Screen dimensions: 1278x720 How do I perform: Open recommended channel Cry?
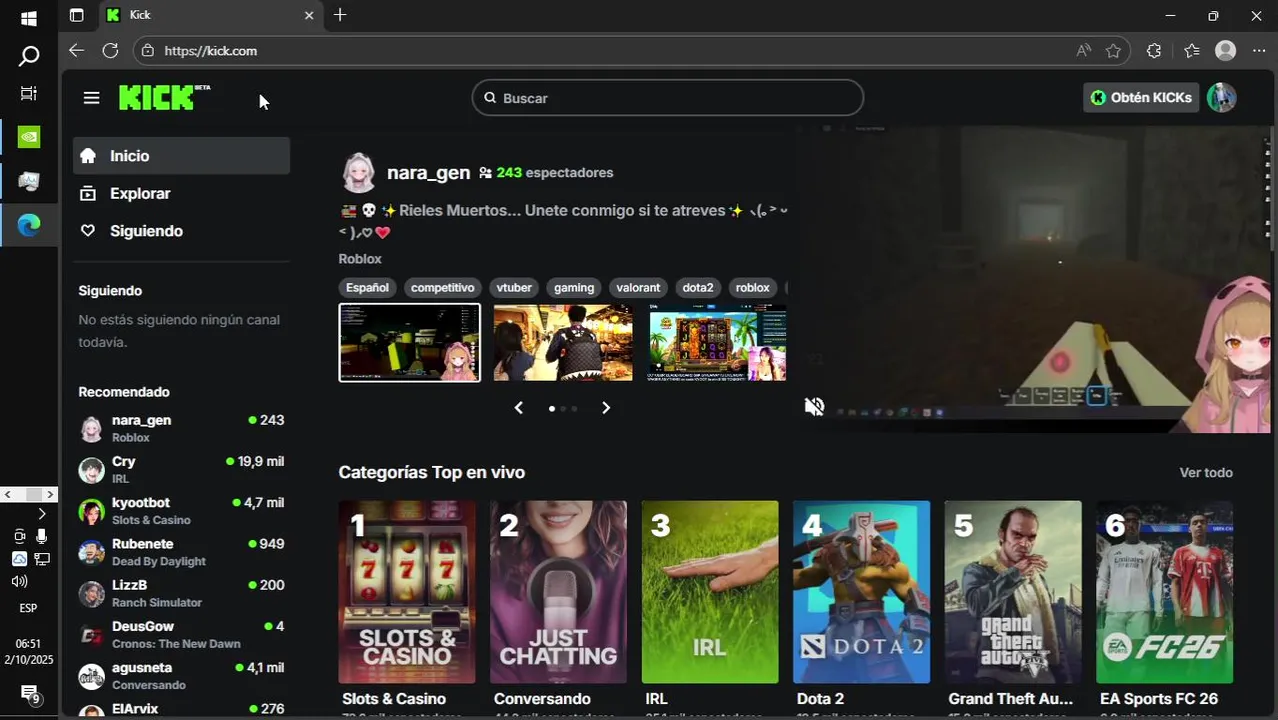[x=181, y=470]
